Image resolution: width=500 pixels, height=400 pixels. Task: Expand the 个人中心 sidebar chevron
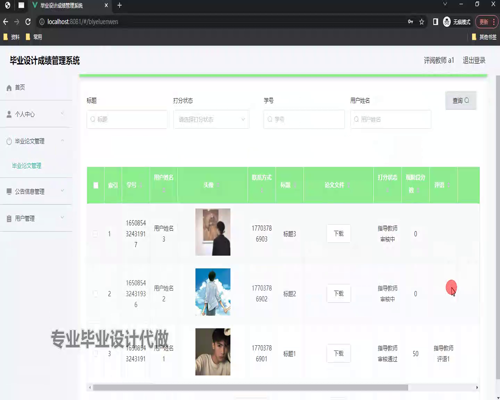62,114
